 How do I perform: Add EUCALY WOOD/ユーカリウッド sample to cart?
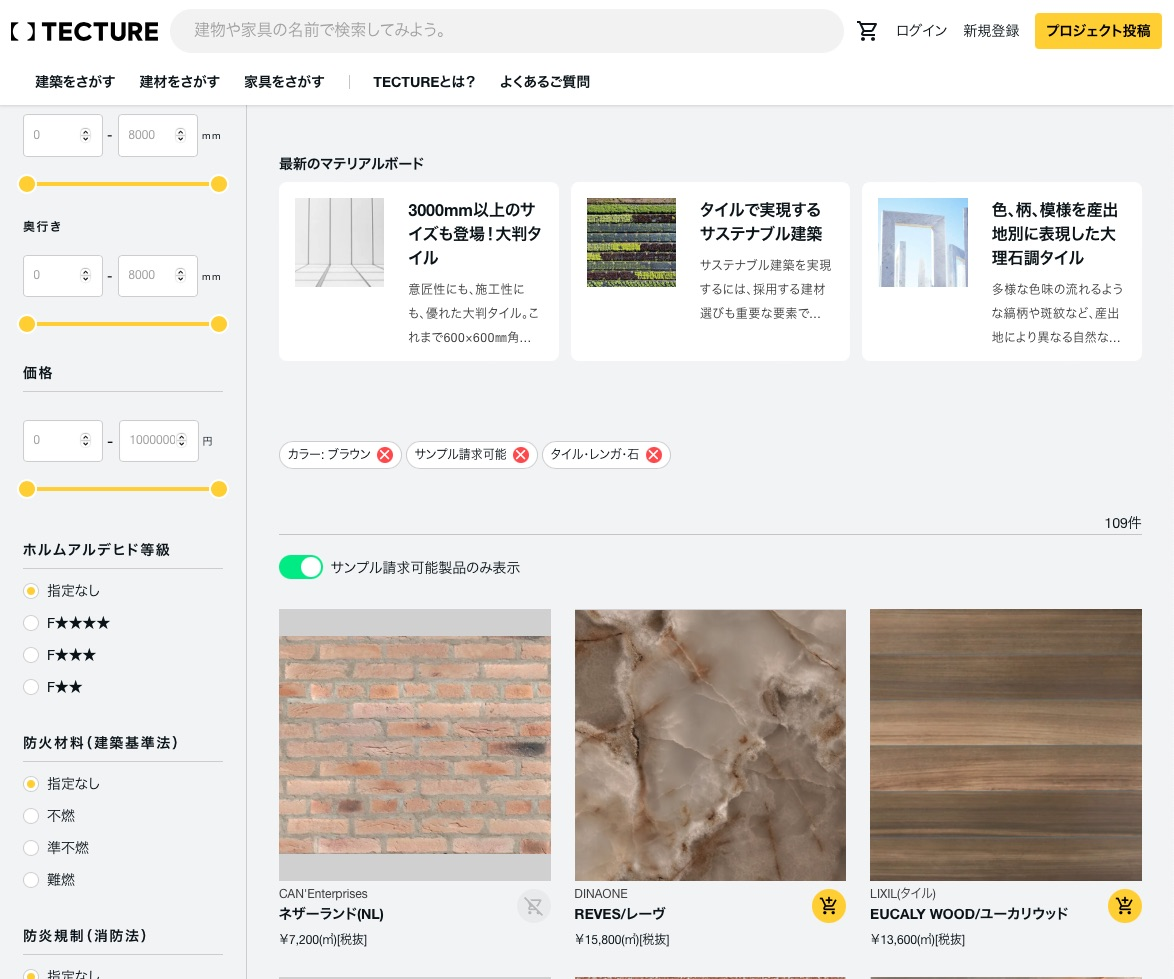(1124, 906)
